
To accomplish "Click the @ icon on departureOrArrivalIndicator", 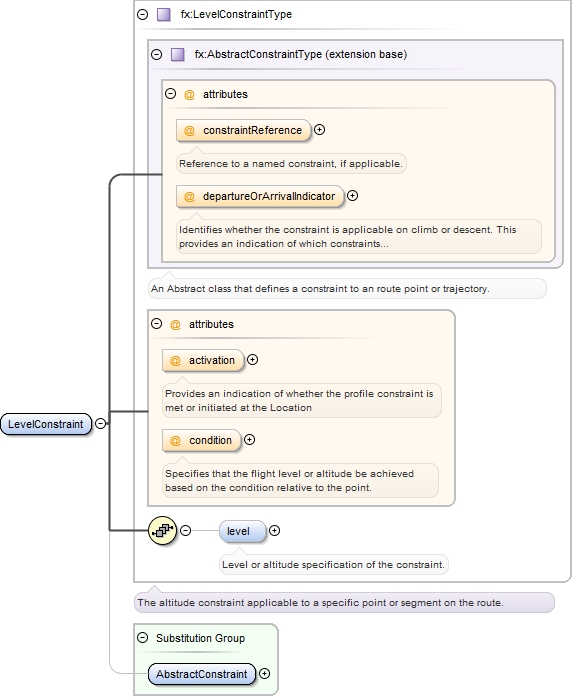I will pyautogui.click(x=189, y=196).
